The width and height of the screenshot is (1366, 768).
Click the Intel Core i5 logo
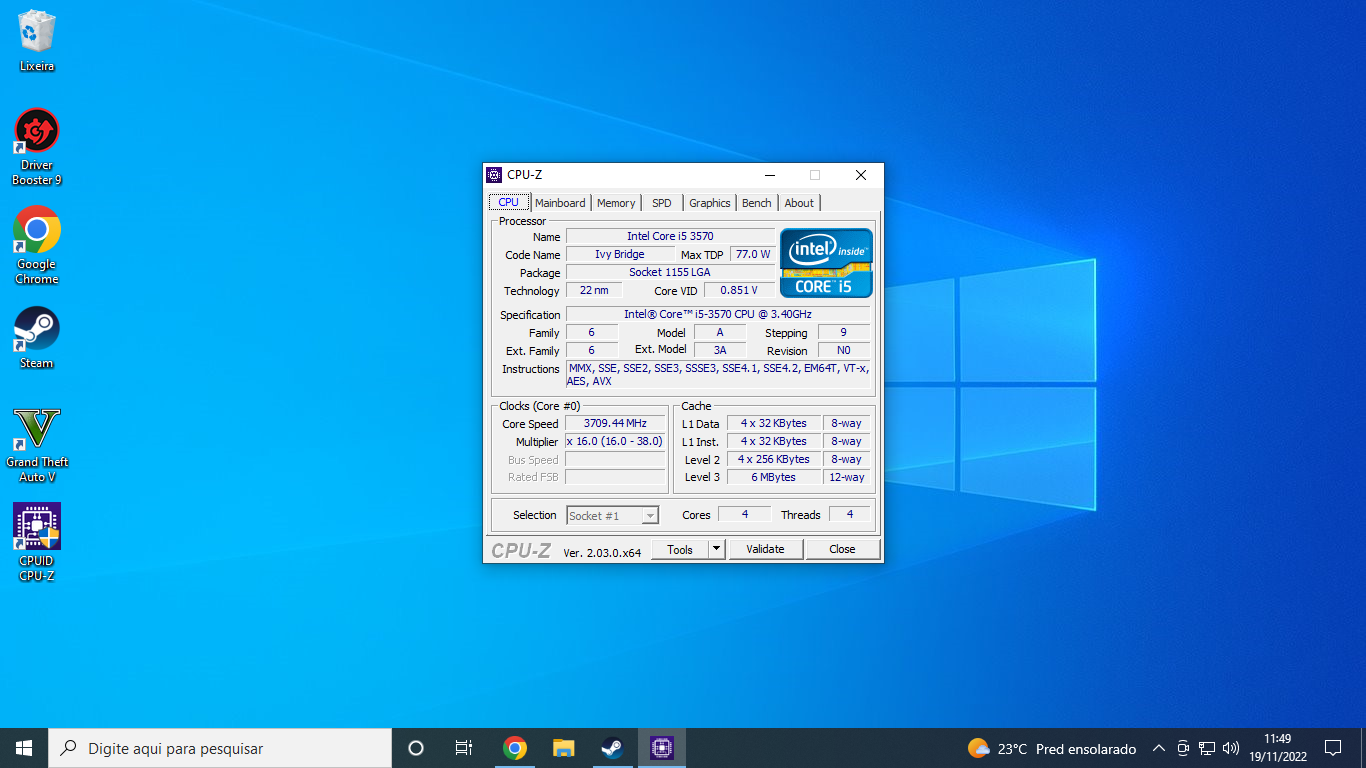click(x=826, y=263)
